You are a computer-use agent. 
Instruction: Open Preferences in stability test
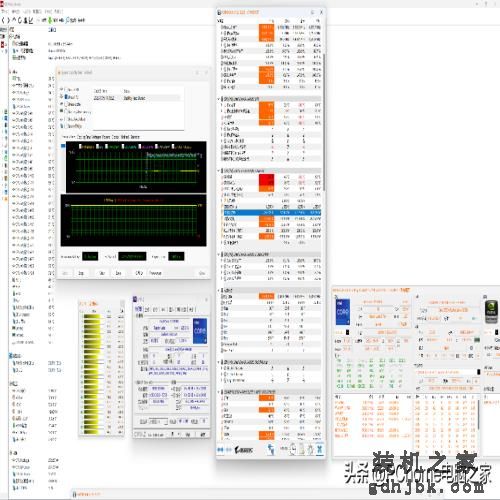click(155, 273)
